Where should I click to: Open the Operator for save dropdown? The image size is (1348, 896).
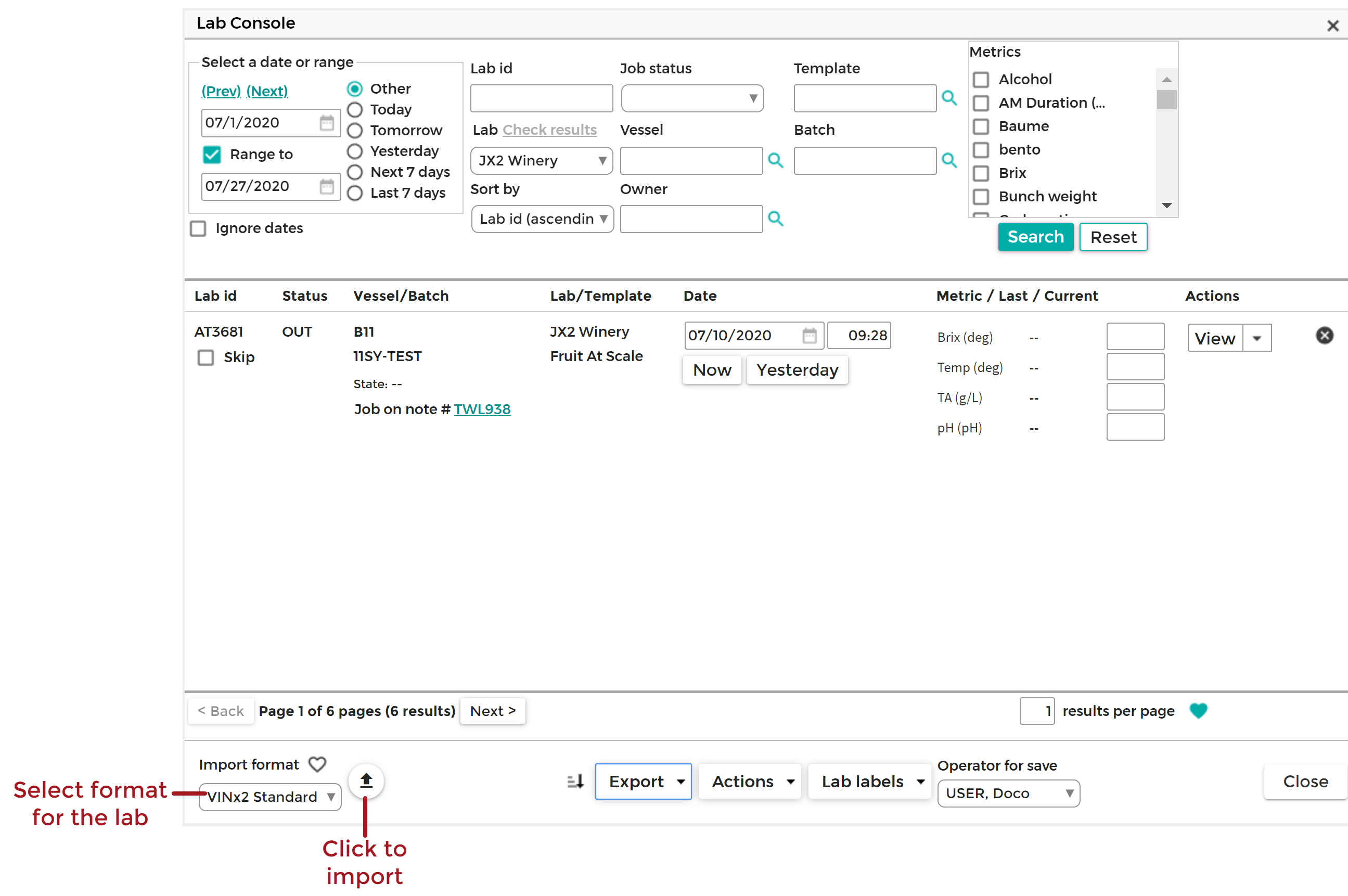click(x=1008, y=793)
